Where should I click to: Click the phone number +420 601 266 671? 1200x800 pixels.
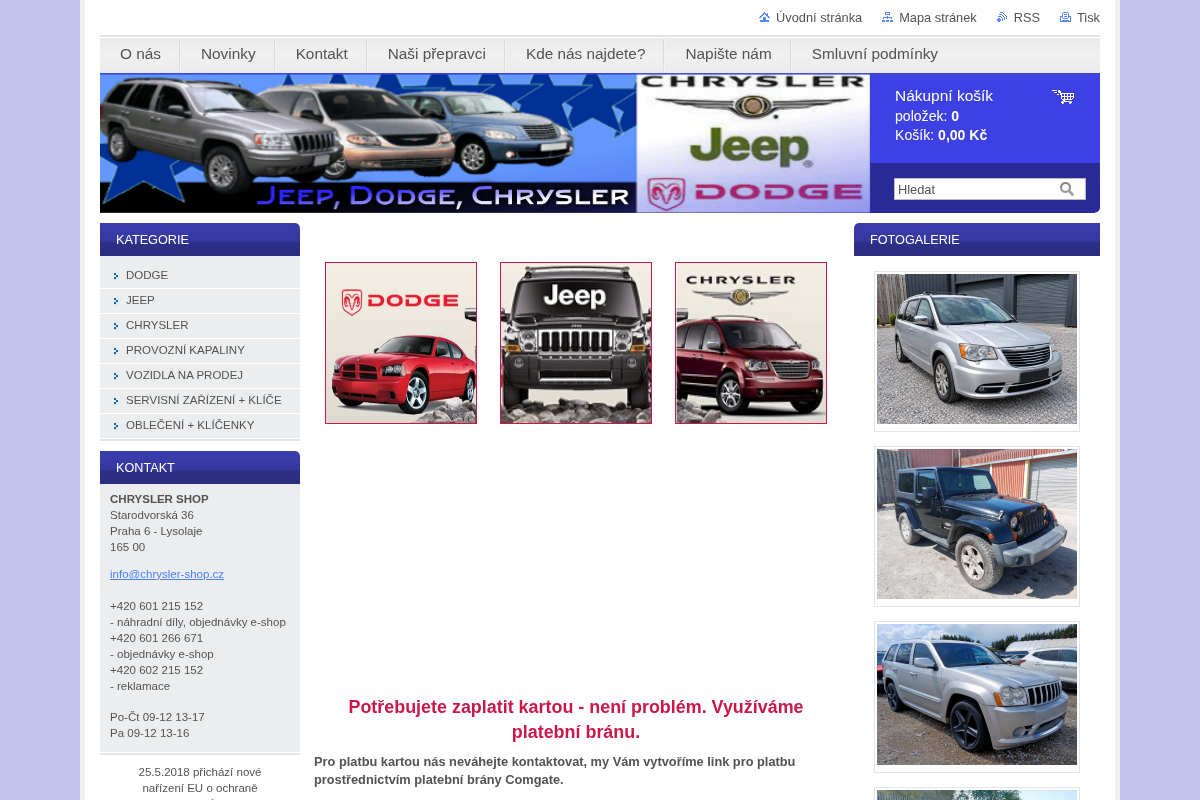(156, 638)
